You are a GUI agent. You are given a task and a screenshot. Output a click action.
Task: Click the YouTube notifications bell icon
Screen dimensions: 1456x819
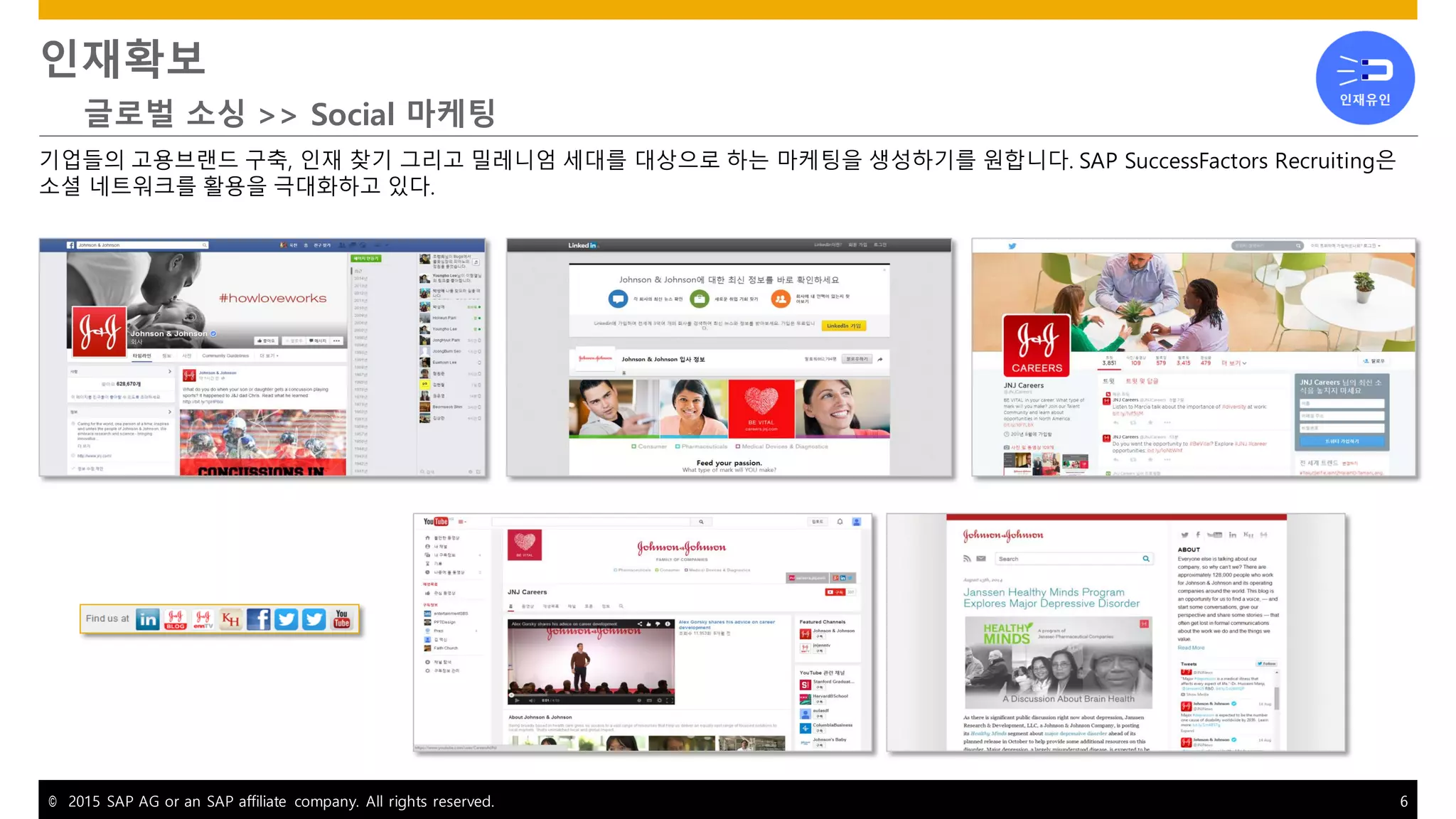[840, 522]
